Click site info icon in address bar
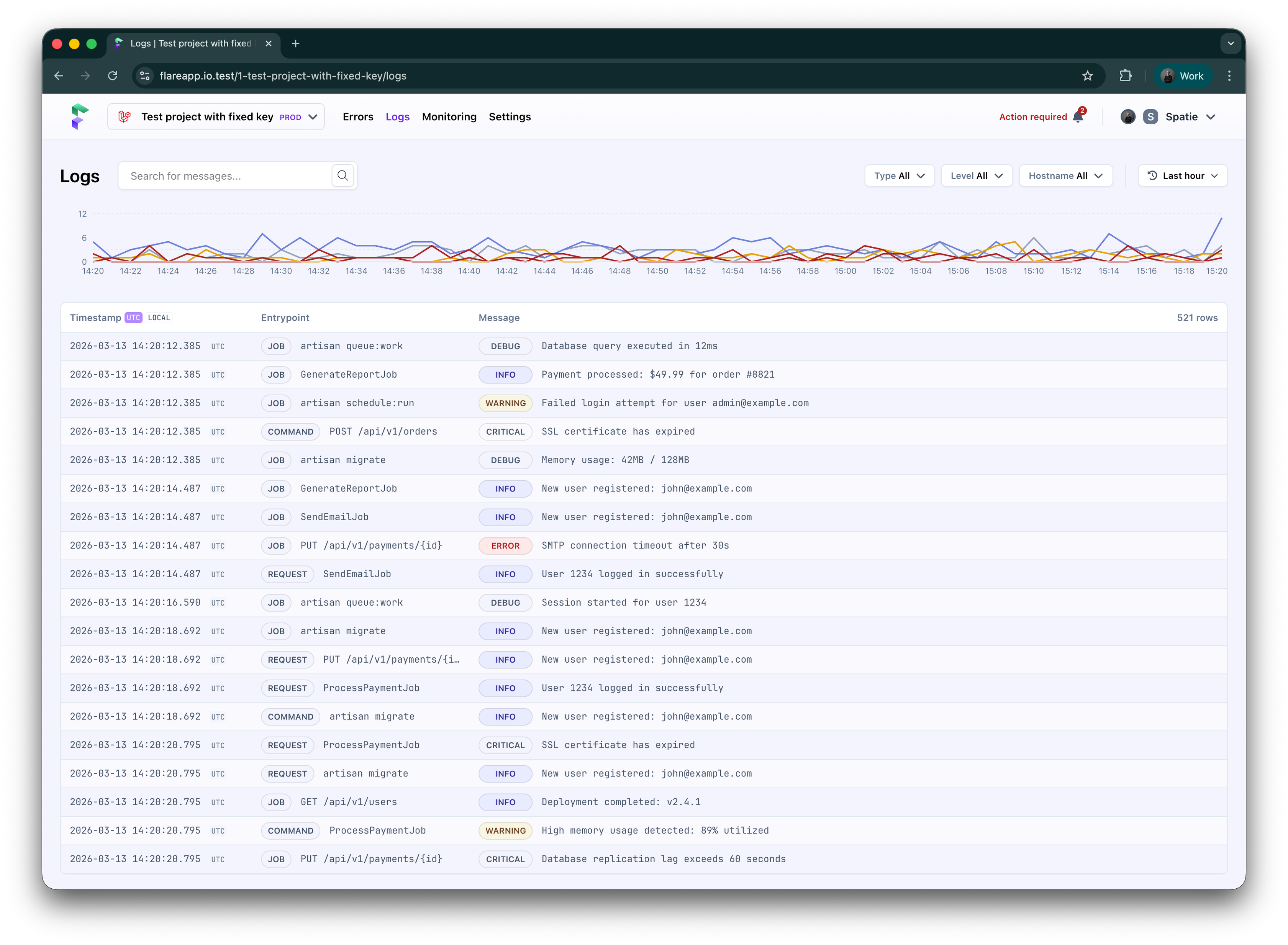 (x=145, y=75)
